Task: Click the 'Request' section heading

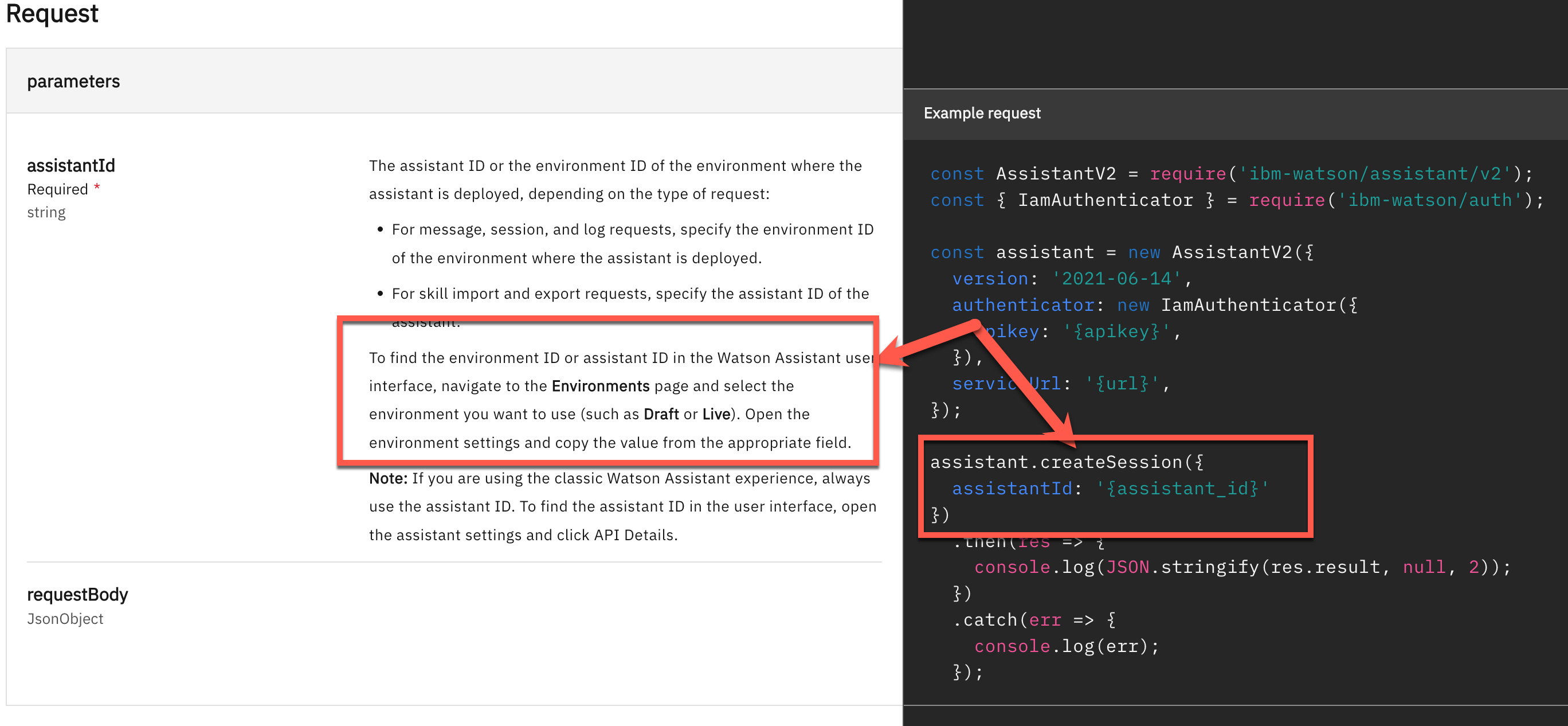Action: coord(52,13)
